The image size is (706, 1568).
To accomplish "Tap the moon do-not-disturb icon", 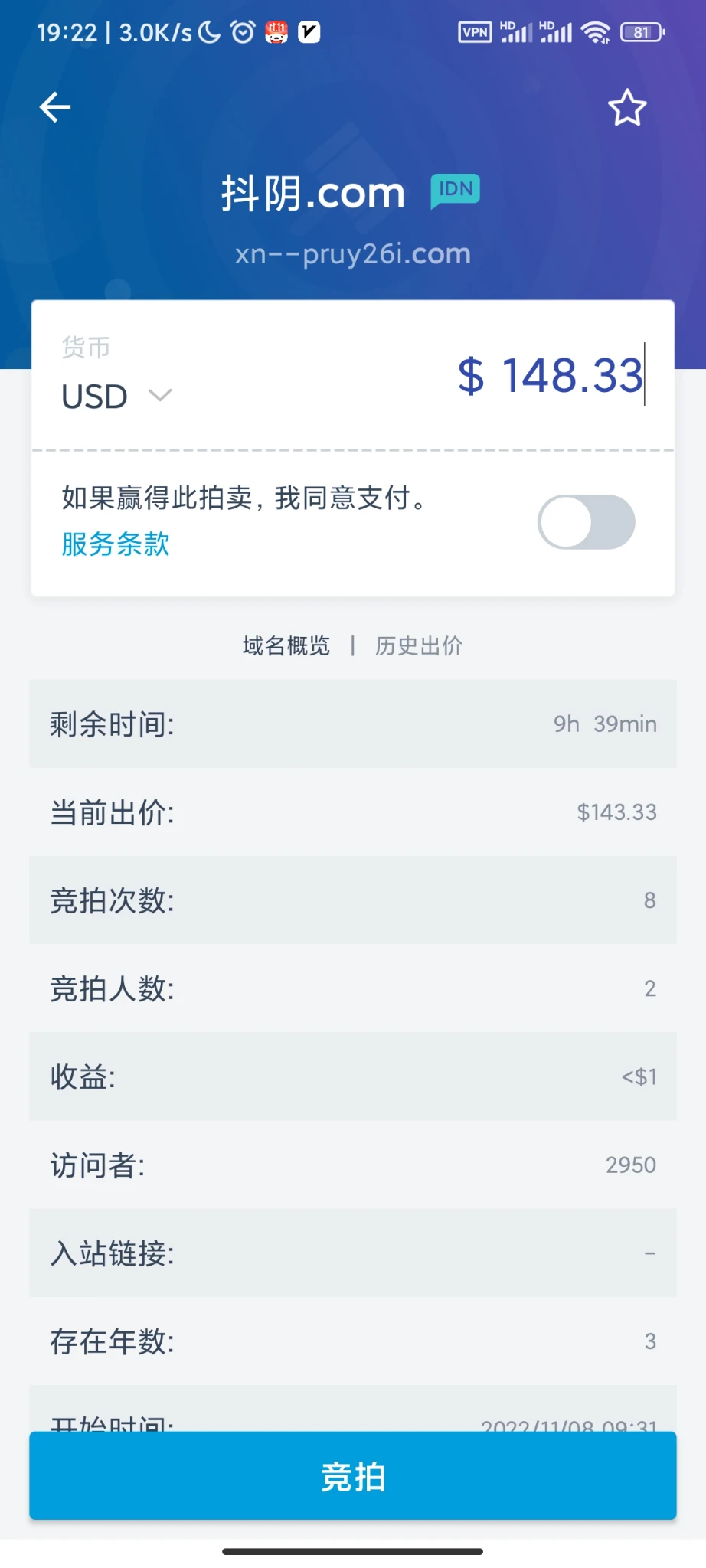I will pyautogui.click(x=209, y=32).
